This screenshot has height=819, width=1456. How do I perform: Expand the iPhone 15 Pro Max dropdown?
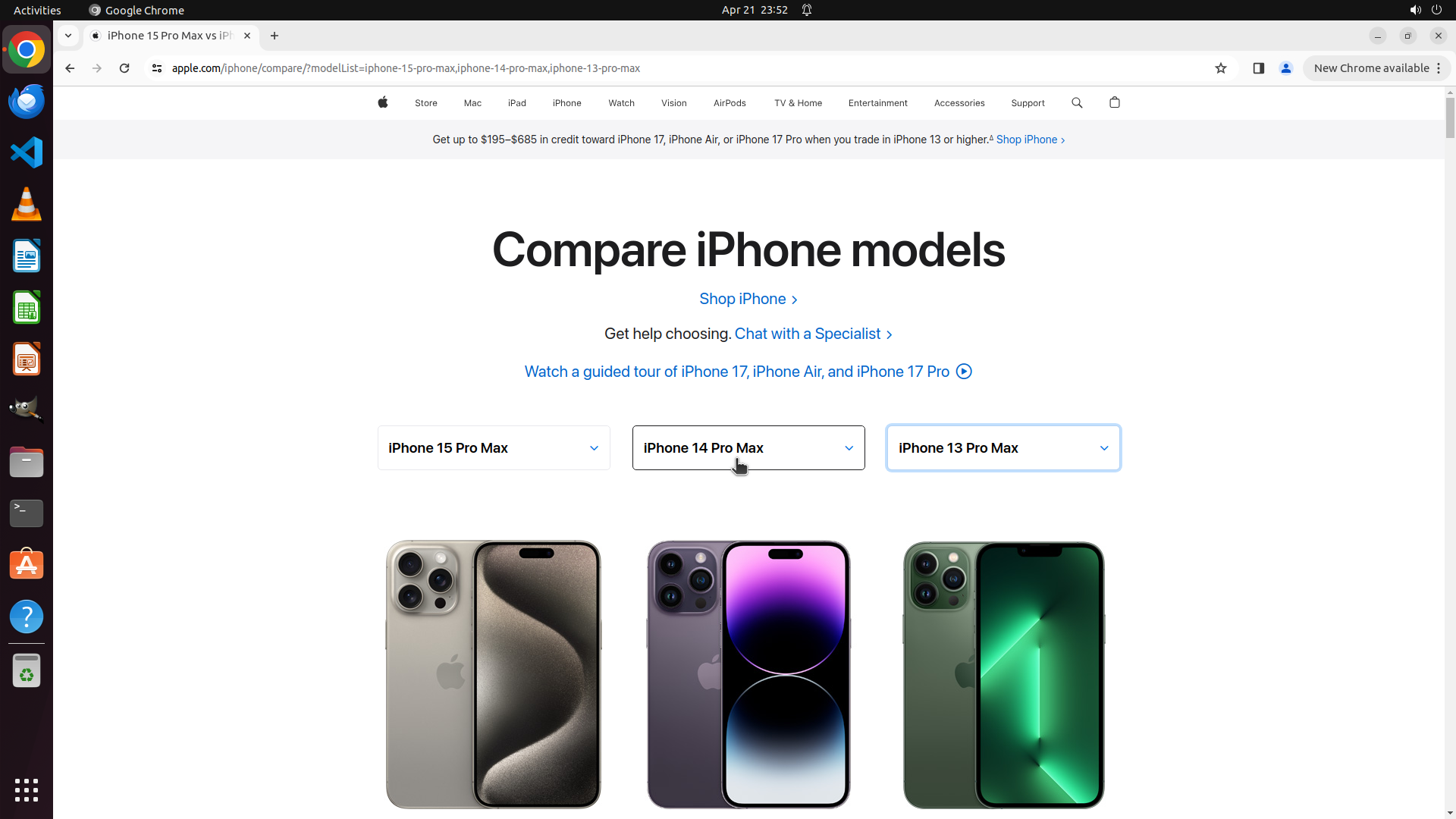pyautogui.click(x=494, y=448)
